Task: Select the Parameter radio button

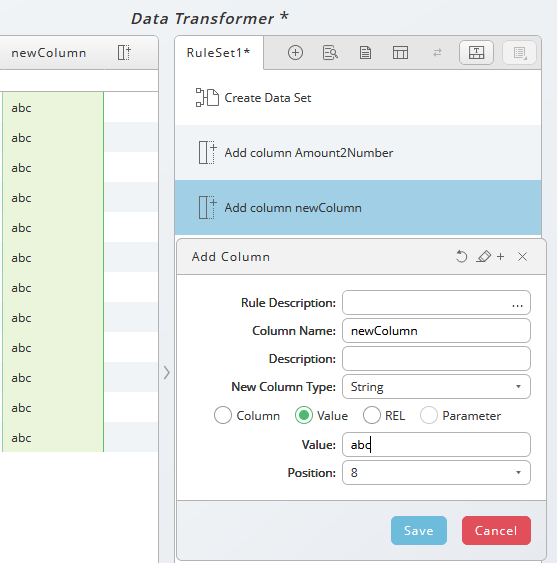Action: pos(429,415)
